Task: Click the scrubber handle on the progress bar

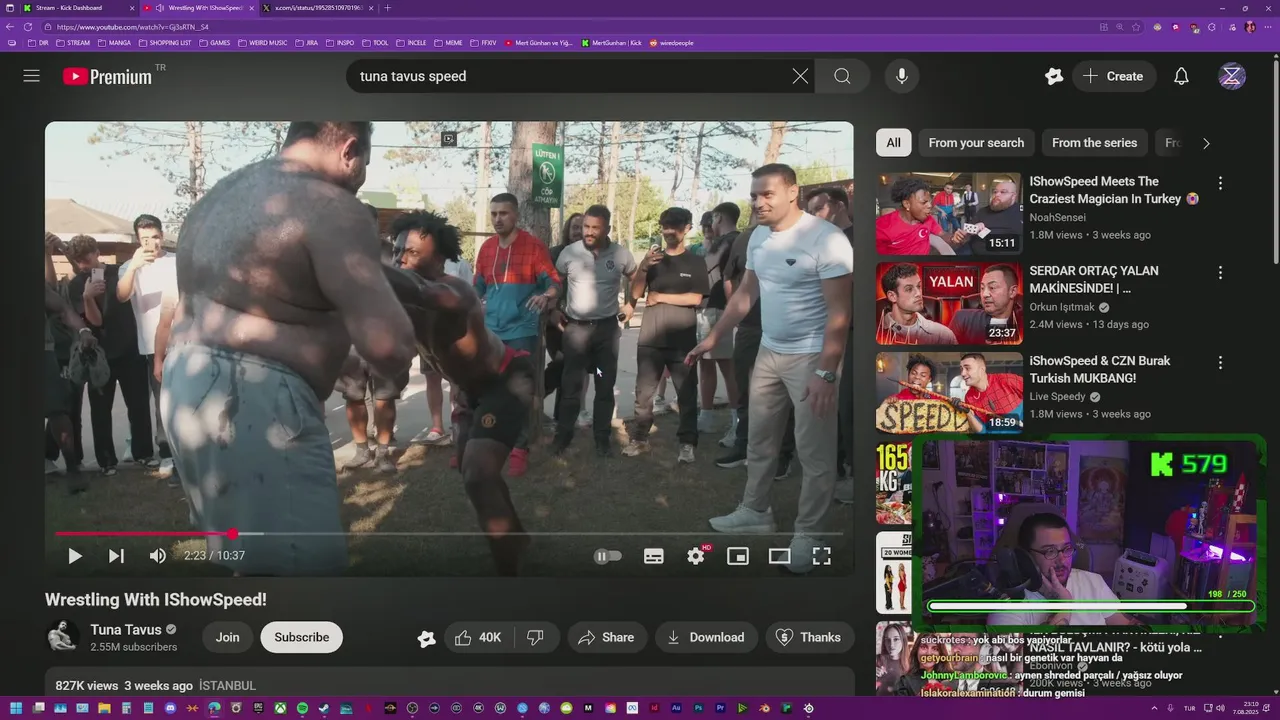Action: tap(232, 534)
